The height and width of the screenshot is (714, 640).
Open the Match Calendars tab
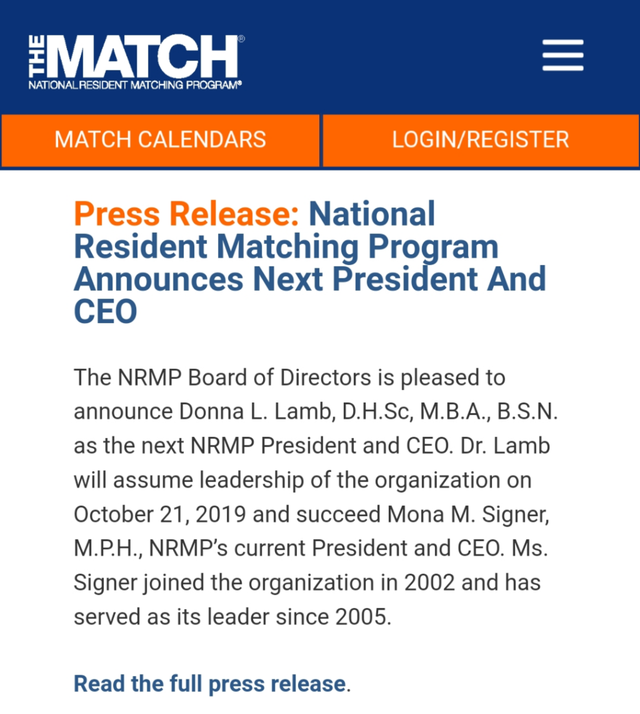click(160, 140)
